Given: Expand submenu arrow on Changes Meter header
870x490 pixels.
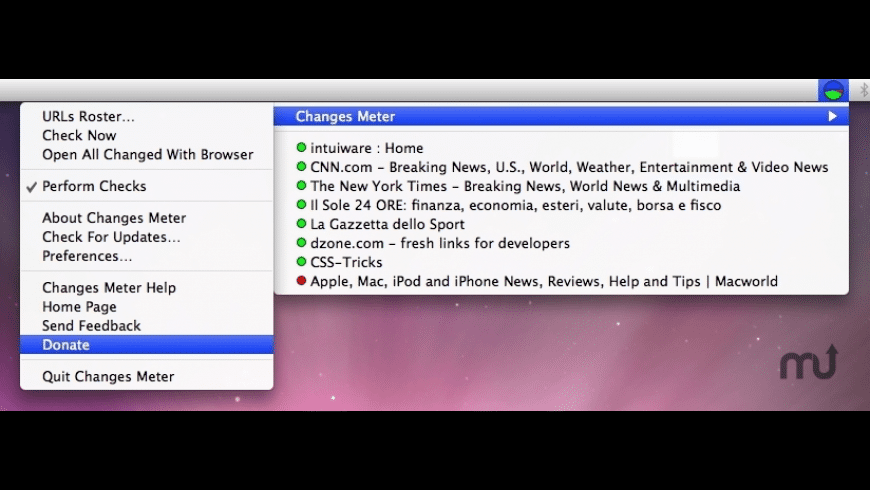Looking at the screenshot, I should click(x=832, y=116).
